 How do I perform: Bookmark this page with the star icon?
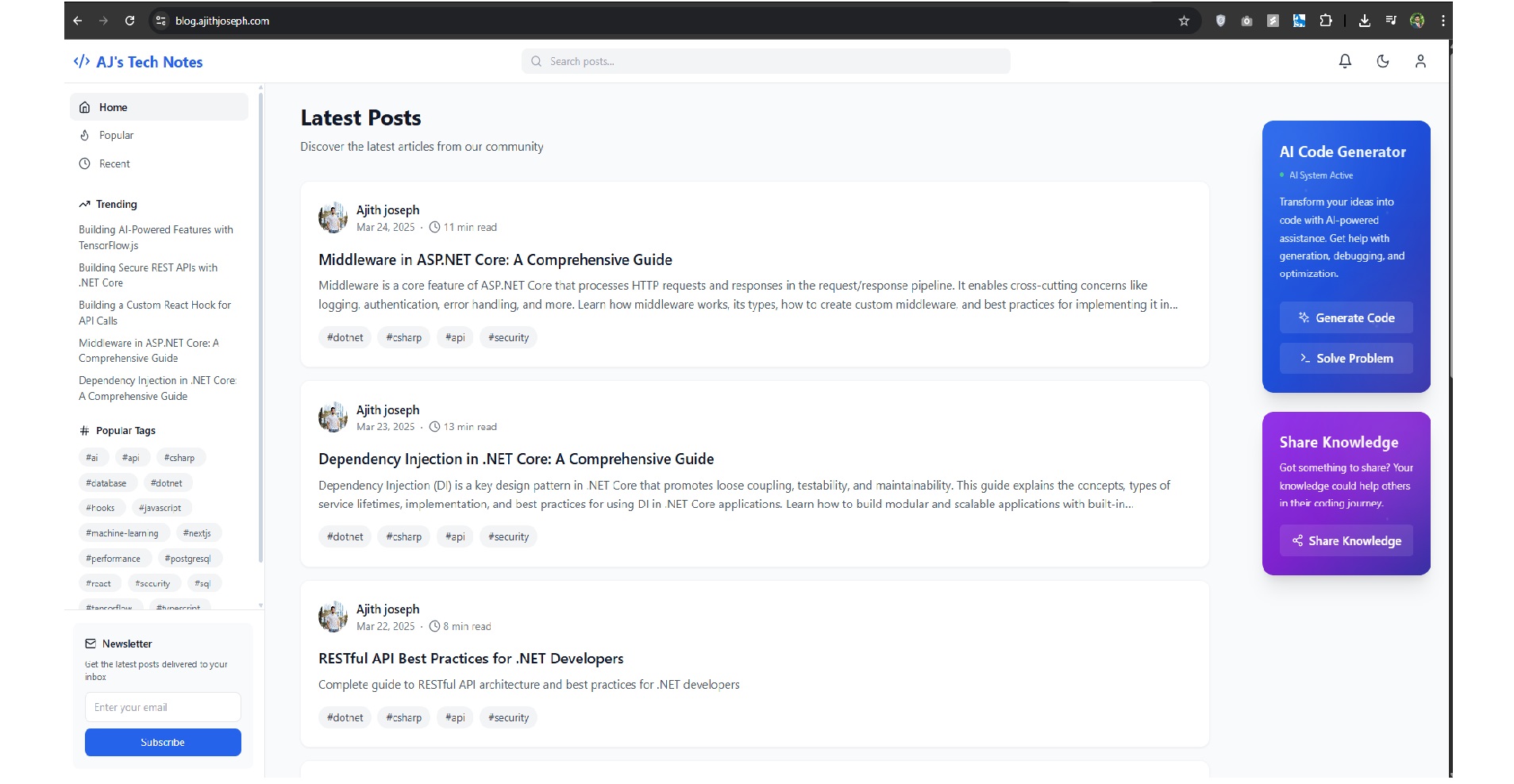(1184, 21)
